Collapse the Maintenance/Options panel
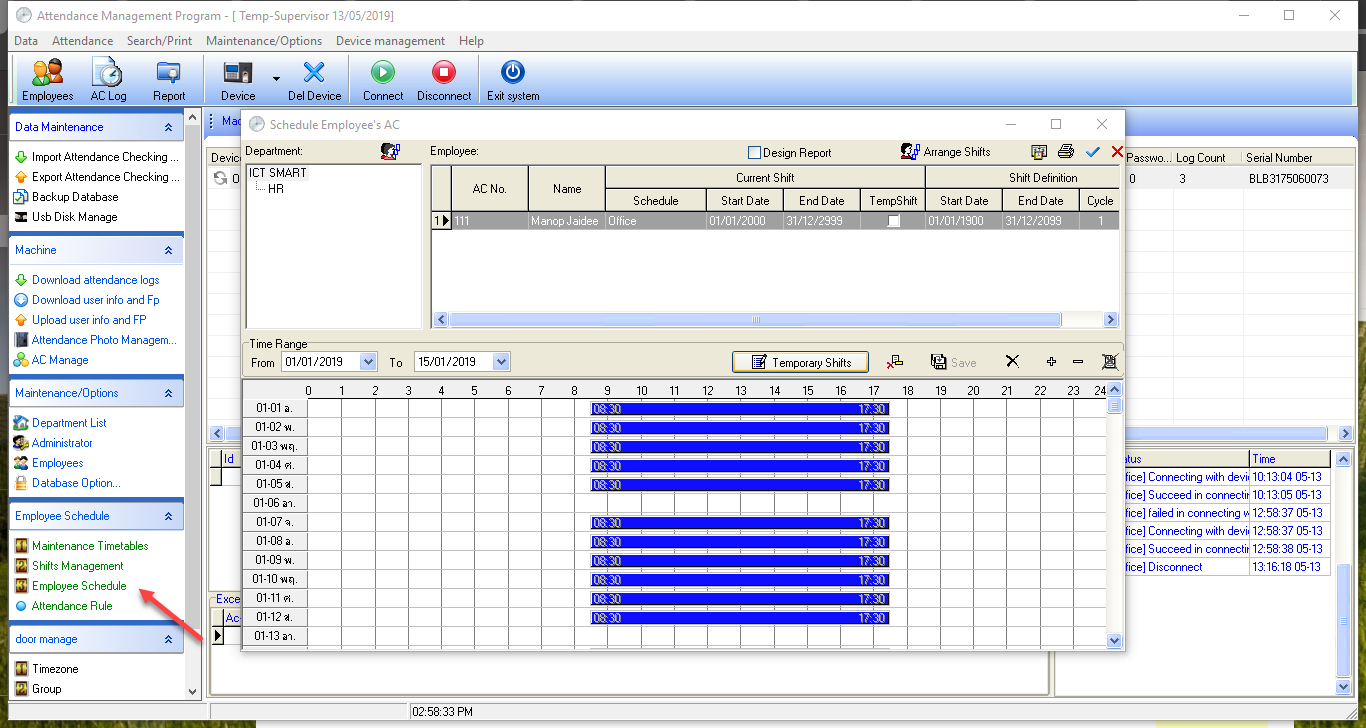The image size is (1366, 728). [168, 393]
